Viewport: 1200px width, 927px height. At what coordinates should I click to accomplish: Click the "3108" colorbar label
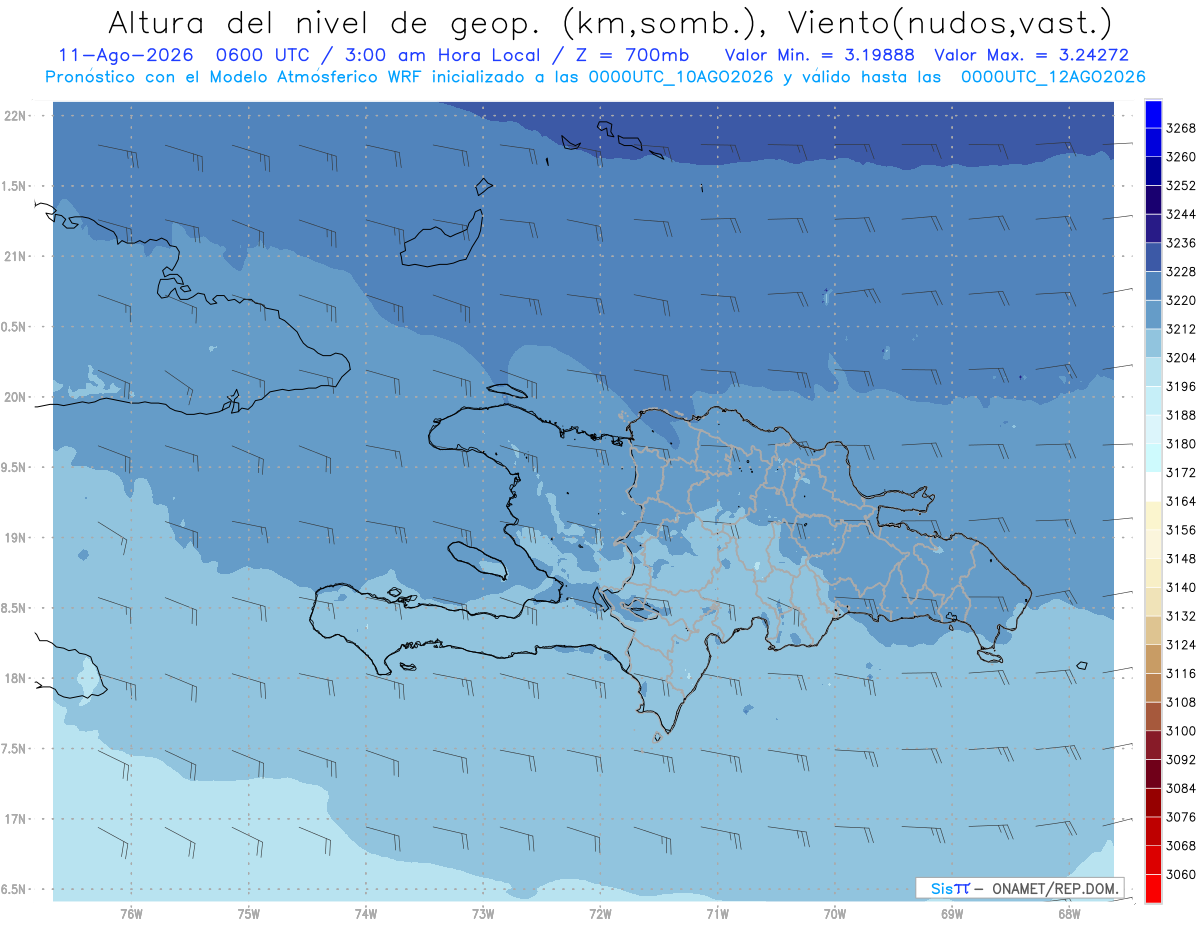[1181, 702]
